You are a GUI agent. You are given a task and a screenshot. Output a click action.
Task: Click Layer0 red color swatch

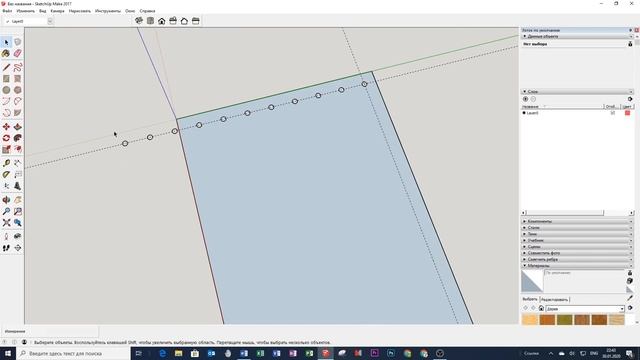(627, 113)
